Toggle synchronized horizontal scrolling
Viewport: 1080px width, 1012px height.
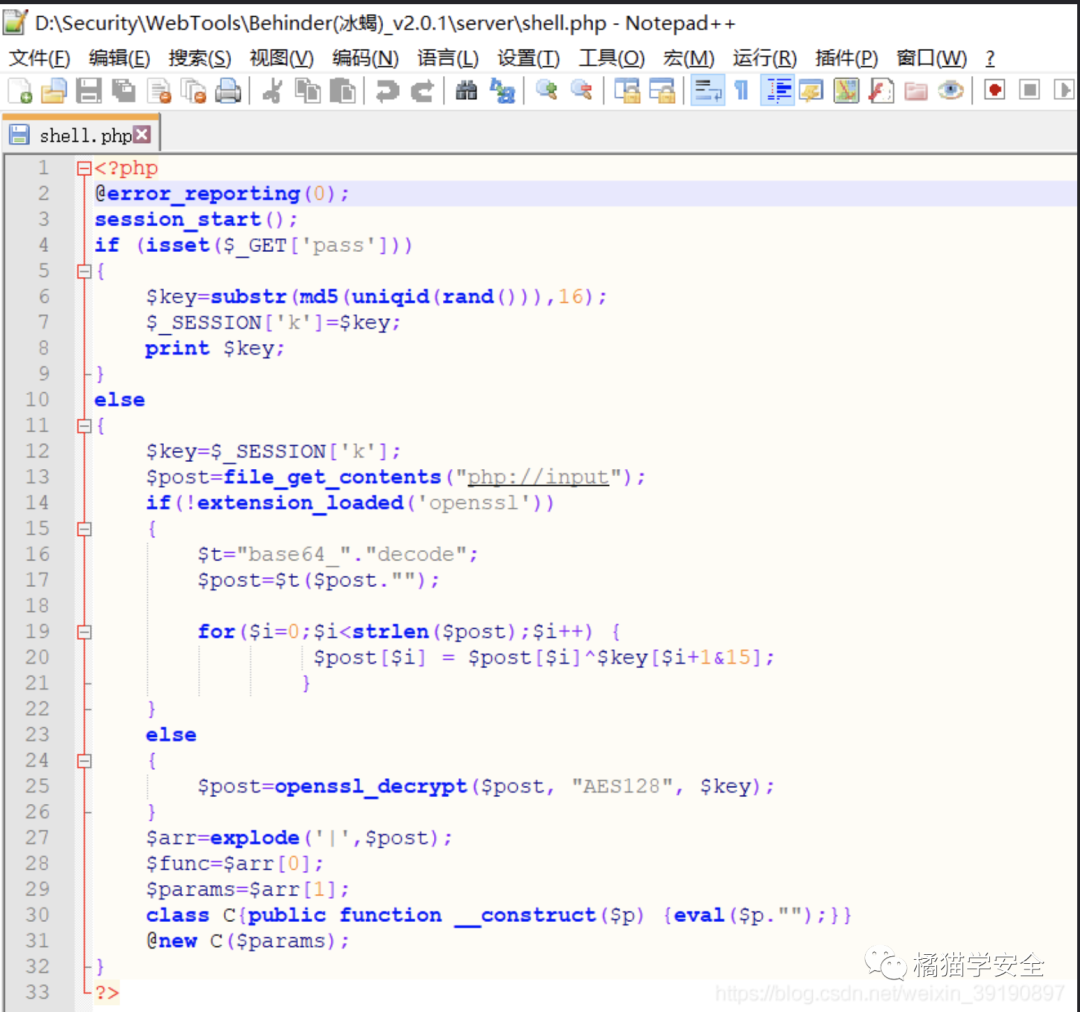(x=662, y=91)
